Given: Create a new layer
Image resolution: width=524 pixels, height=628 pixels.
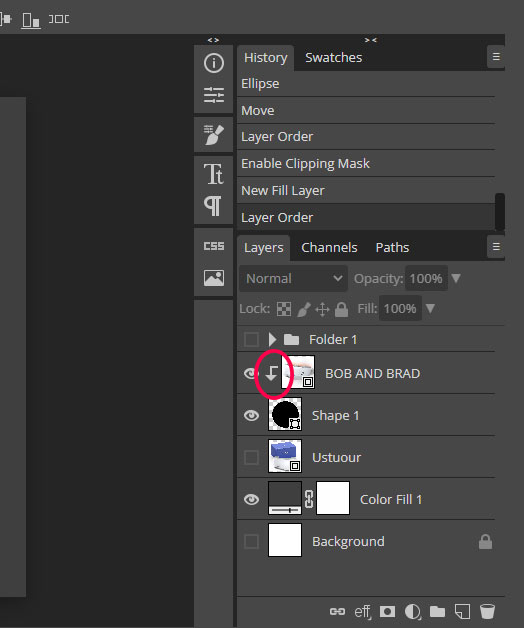Looking at the screenshot, I should 462,612.
